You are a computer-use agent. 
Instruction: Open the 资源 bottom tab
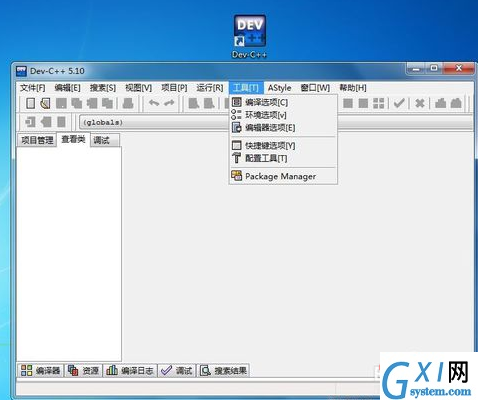[83, 371]
